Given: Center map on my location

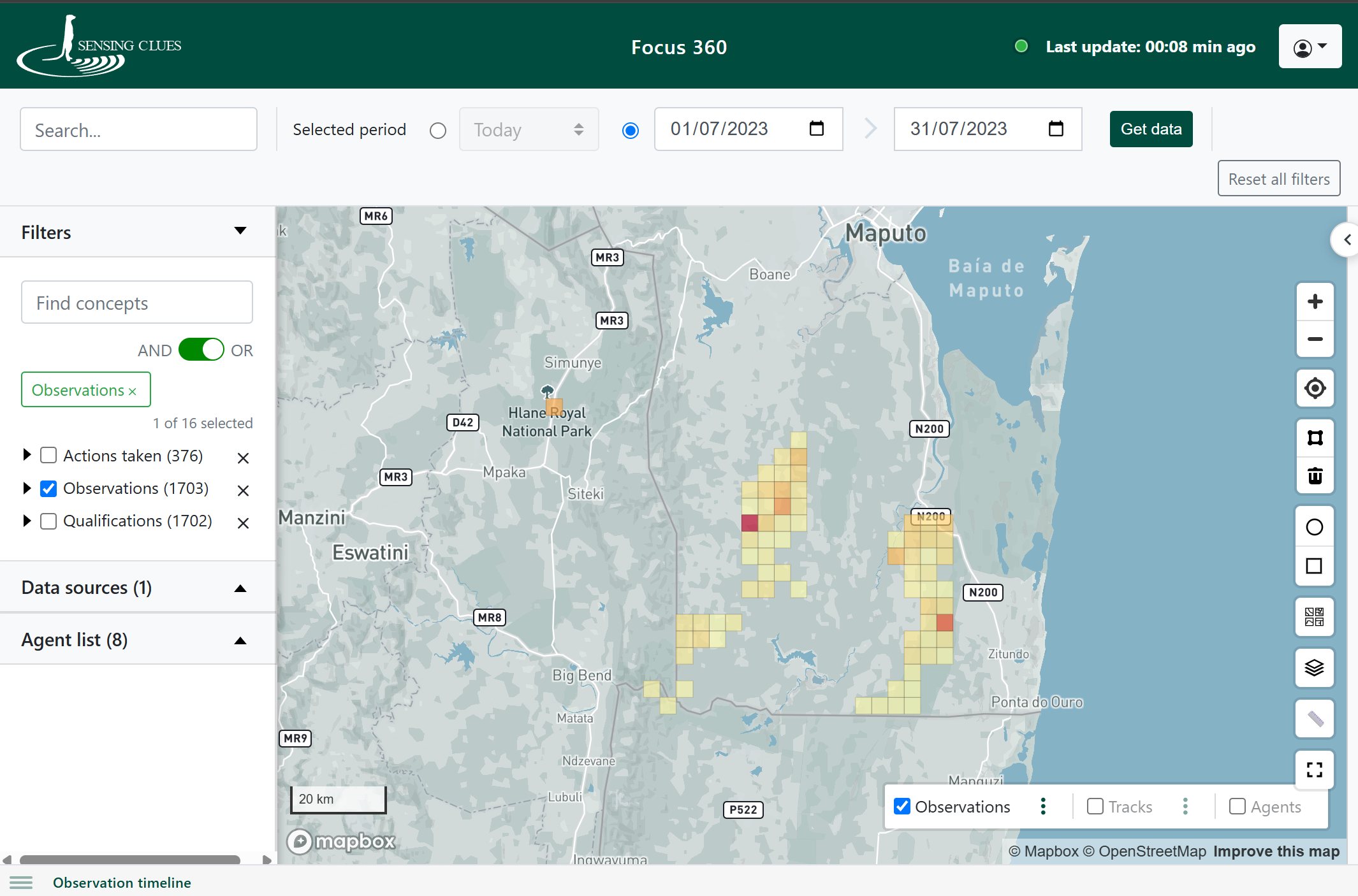Looking at the screenshot, I should click(1315, 387).
